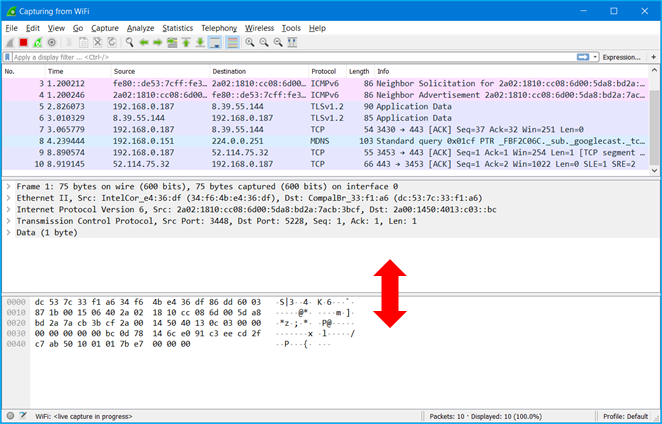Sort by the No. column header

(23, 71)
